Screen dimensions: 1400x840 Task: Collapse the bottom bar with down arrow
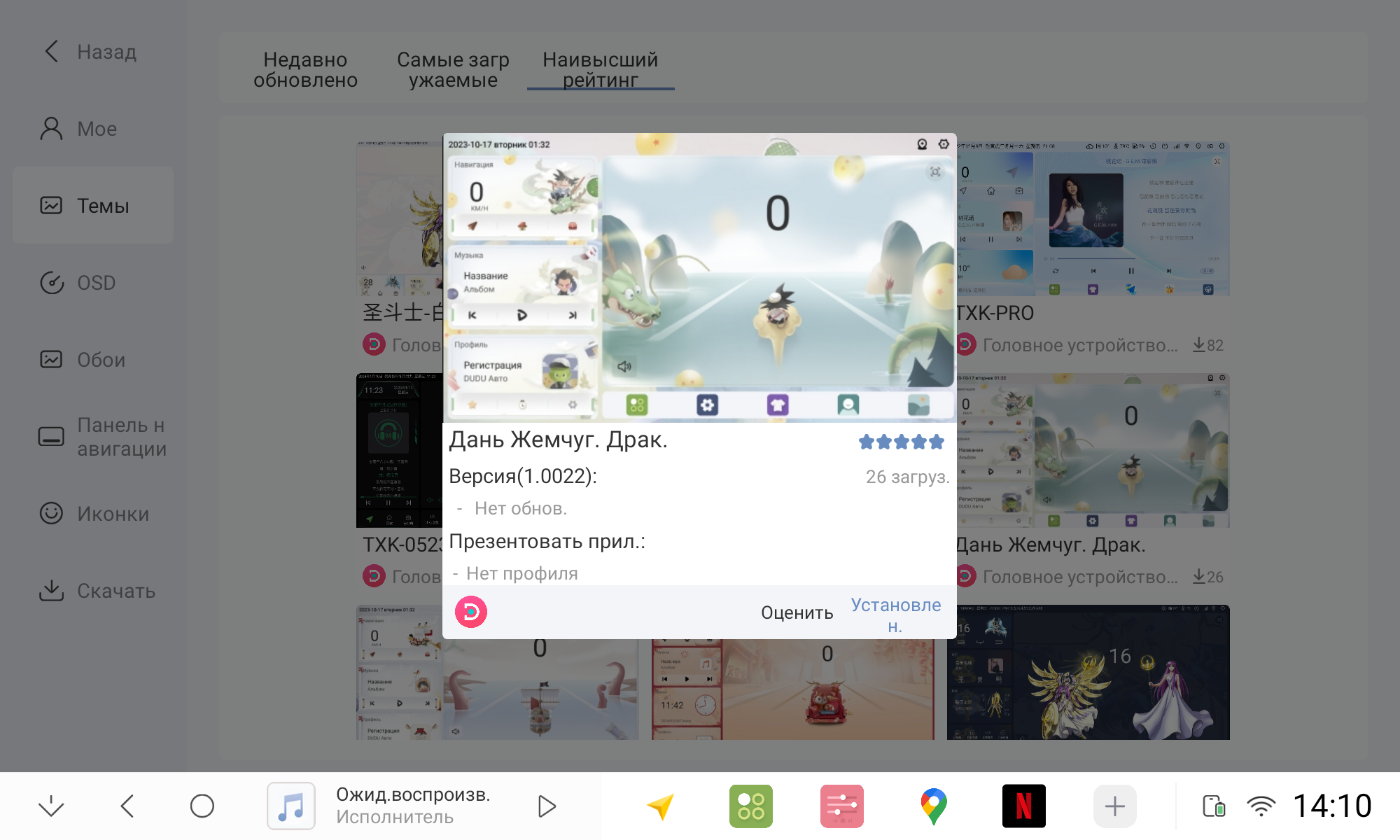pyautogui.click(x=51, y=806)
